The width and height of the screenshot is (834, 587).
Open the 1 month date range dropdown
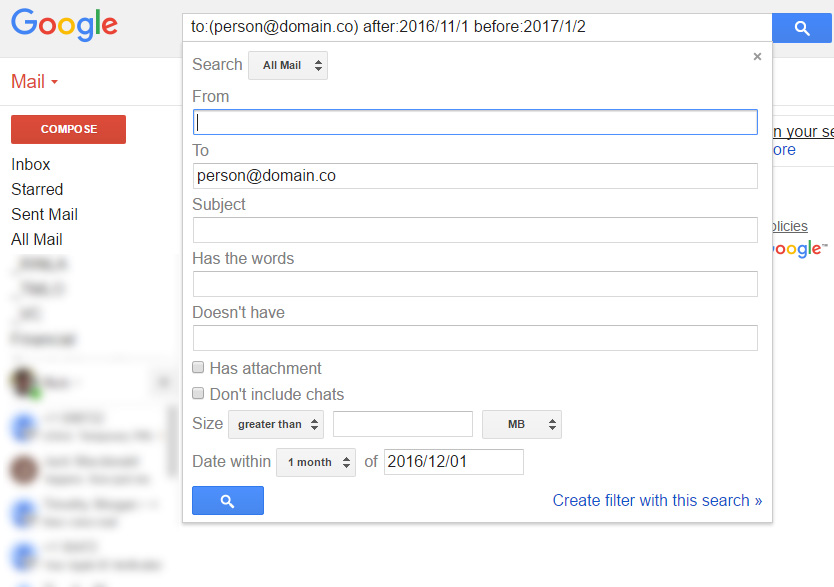[x=316, y=462]
